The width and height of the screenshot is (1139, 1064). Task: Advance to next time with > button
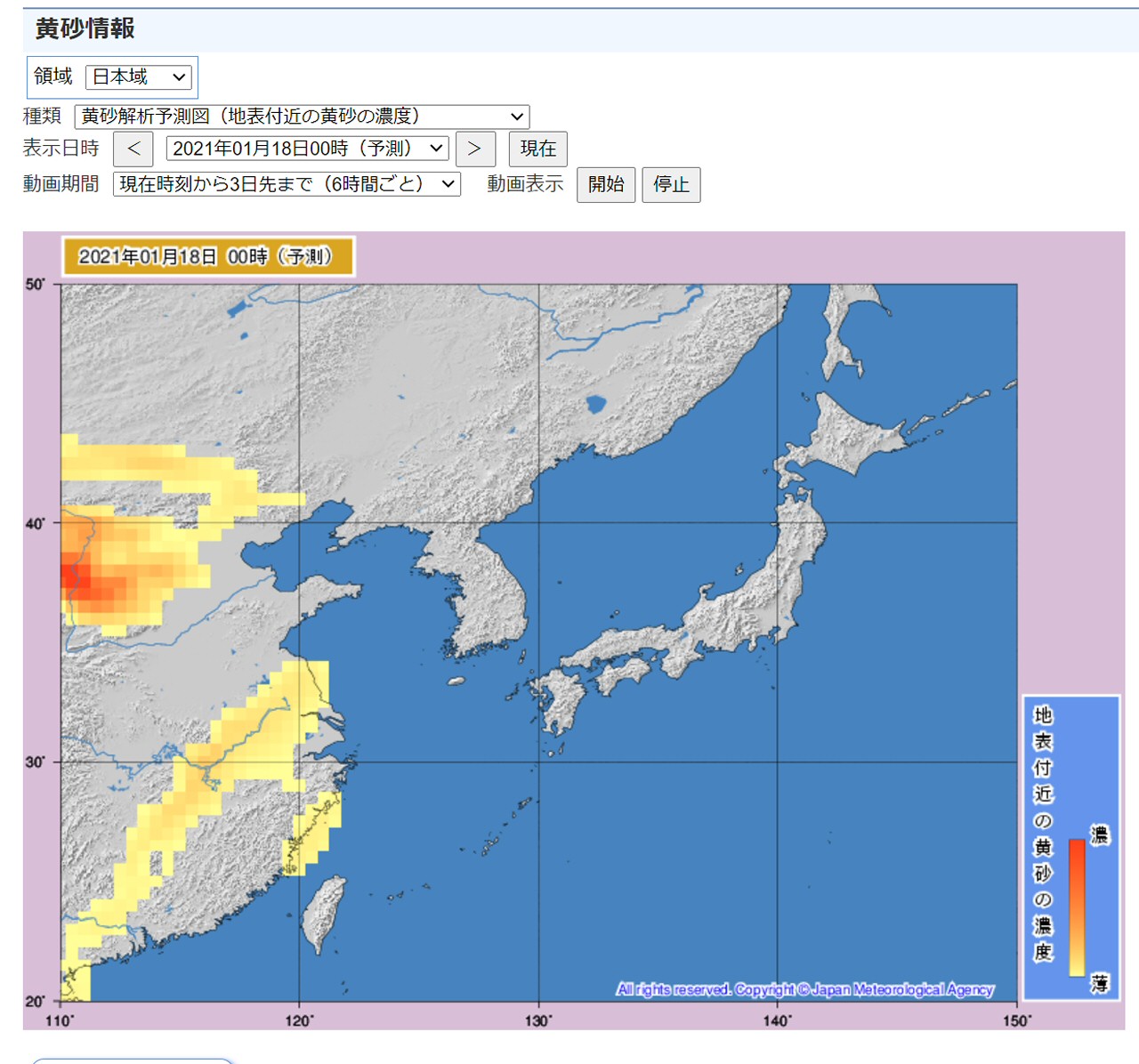pos(474,149)
